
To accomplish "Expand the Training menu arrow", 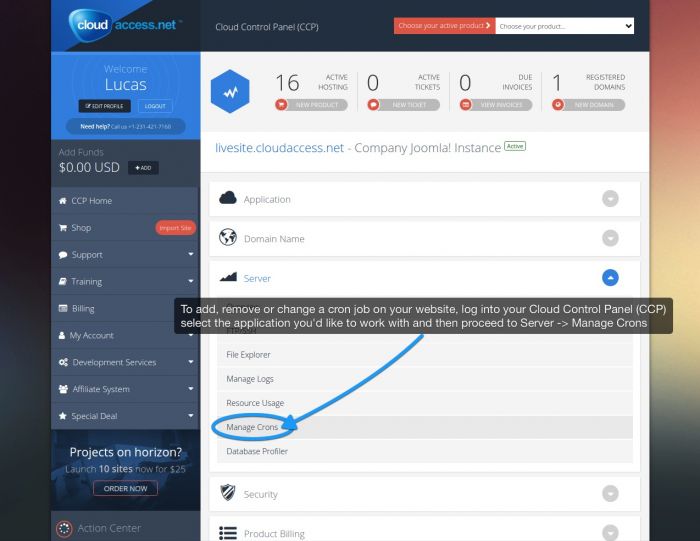I will (191, 281).
